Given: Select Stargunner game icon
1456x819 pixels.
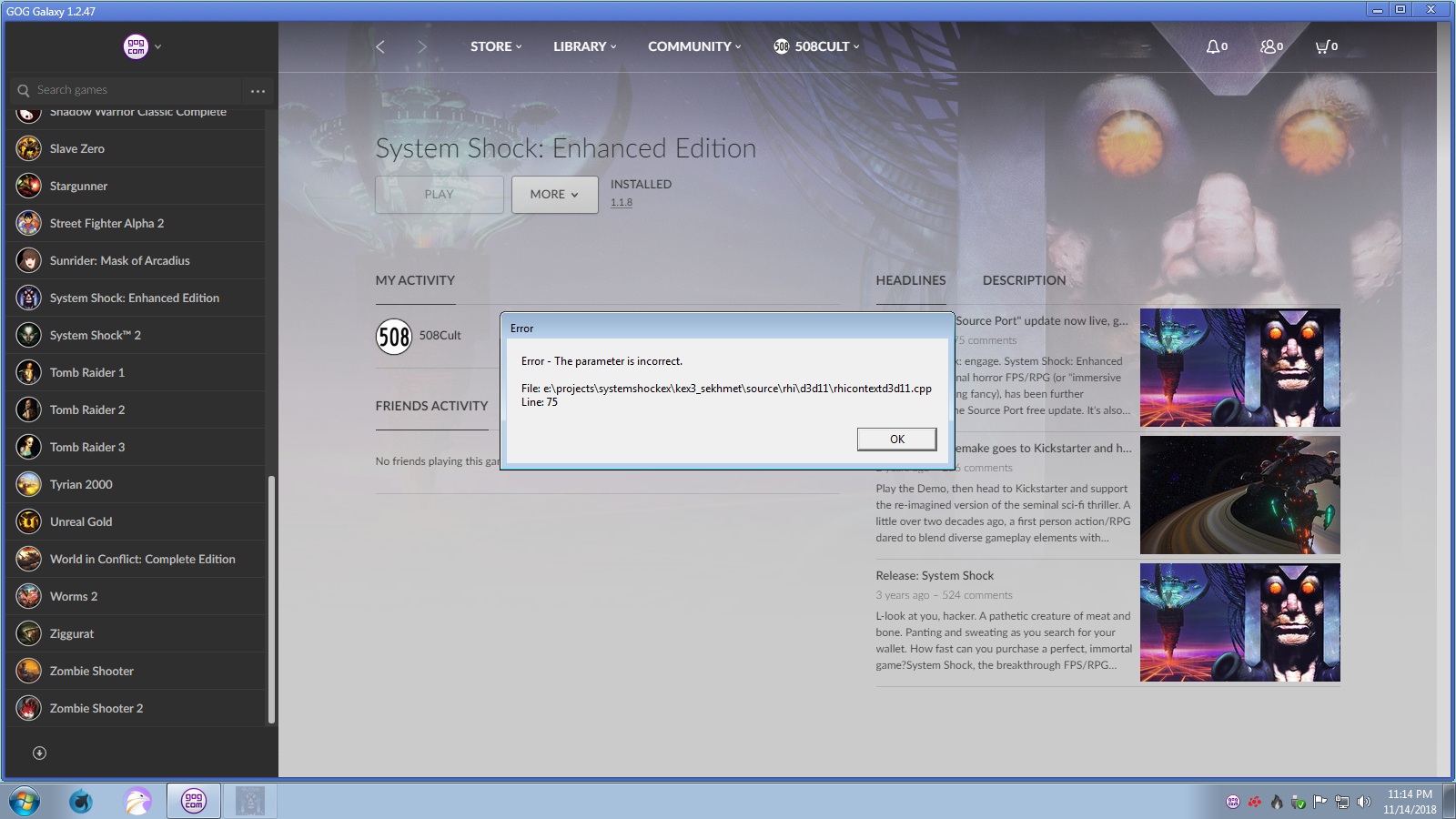Looking at the screenshot, I should click(29, 186).
